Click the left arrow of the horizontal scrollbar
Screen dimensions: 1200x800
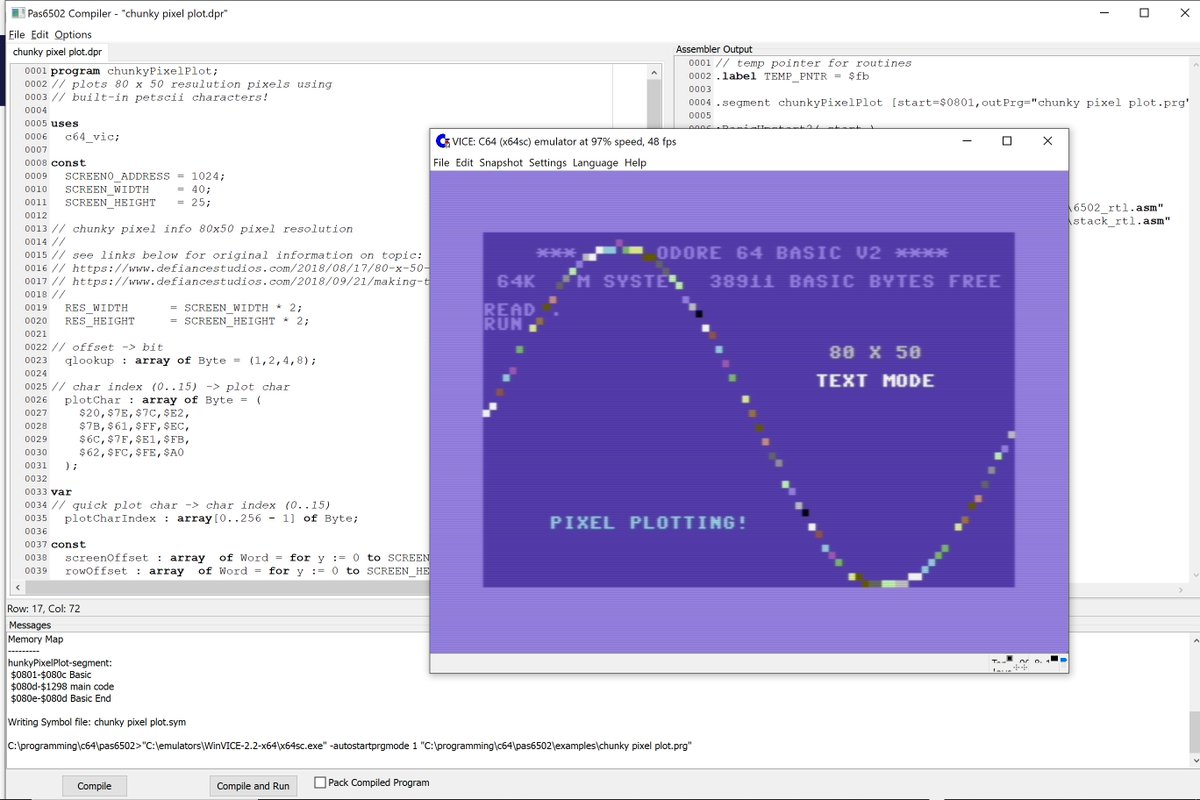coord(16,589)
